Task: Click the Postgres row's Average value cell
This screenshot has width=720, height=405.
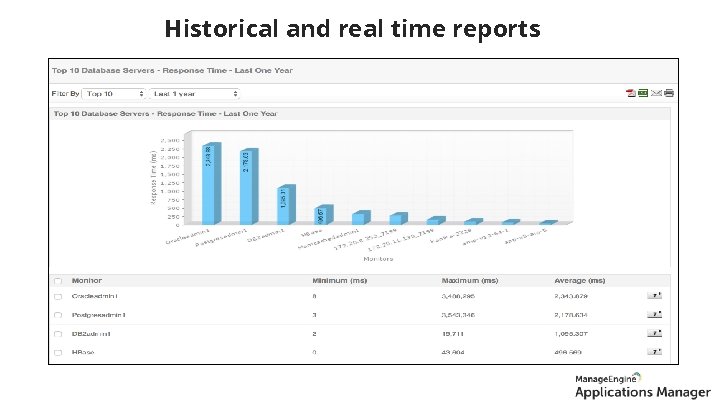Action: 571,315
